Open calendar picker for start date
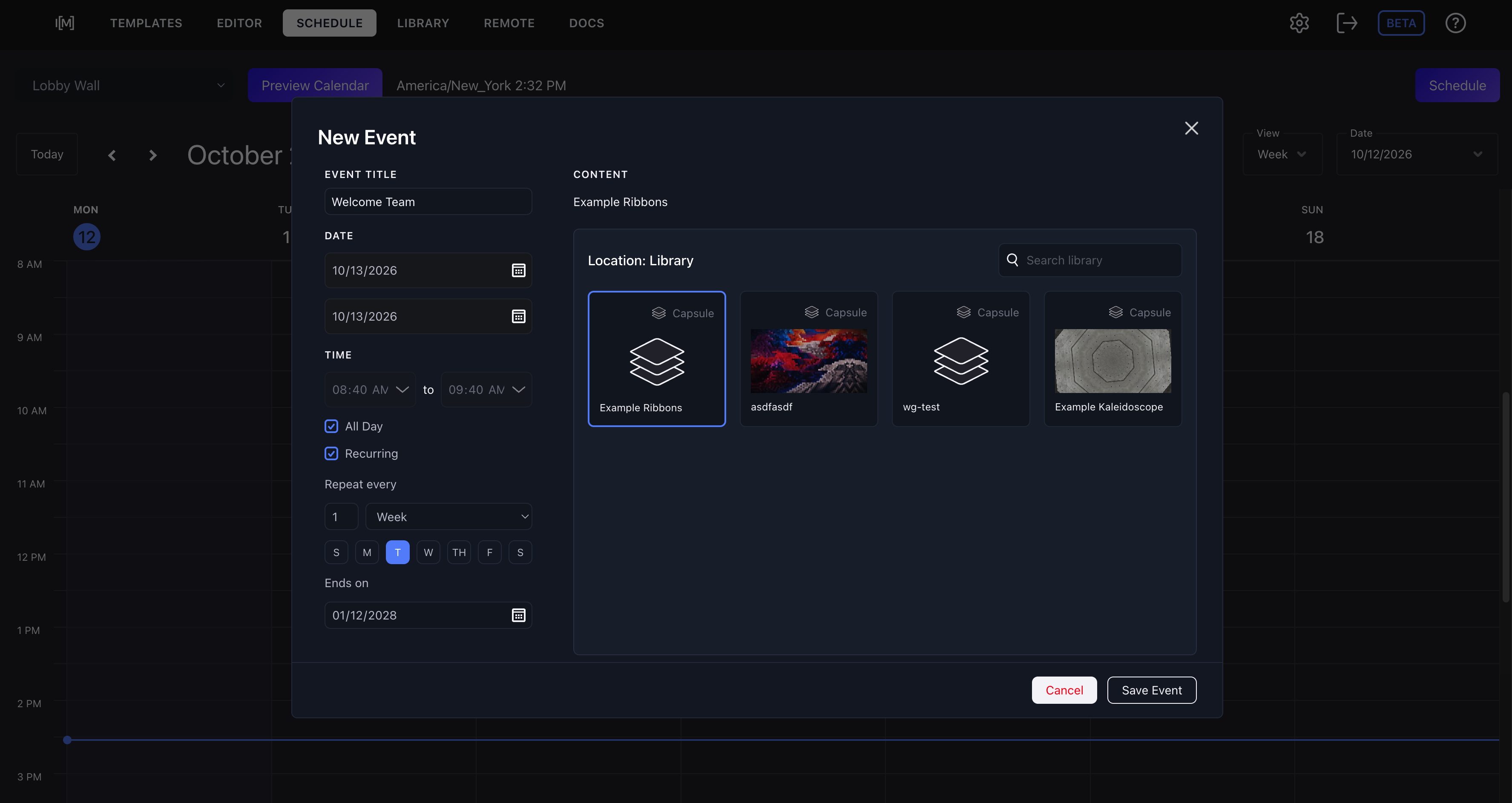1512x803 pixels. coord(518,270)
